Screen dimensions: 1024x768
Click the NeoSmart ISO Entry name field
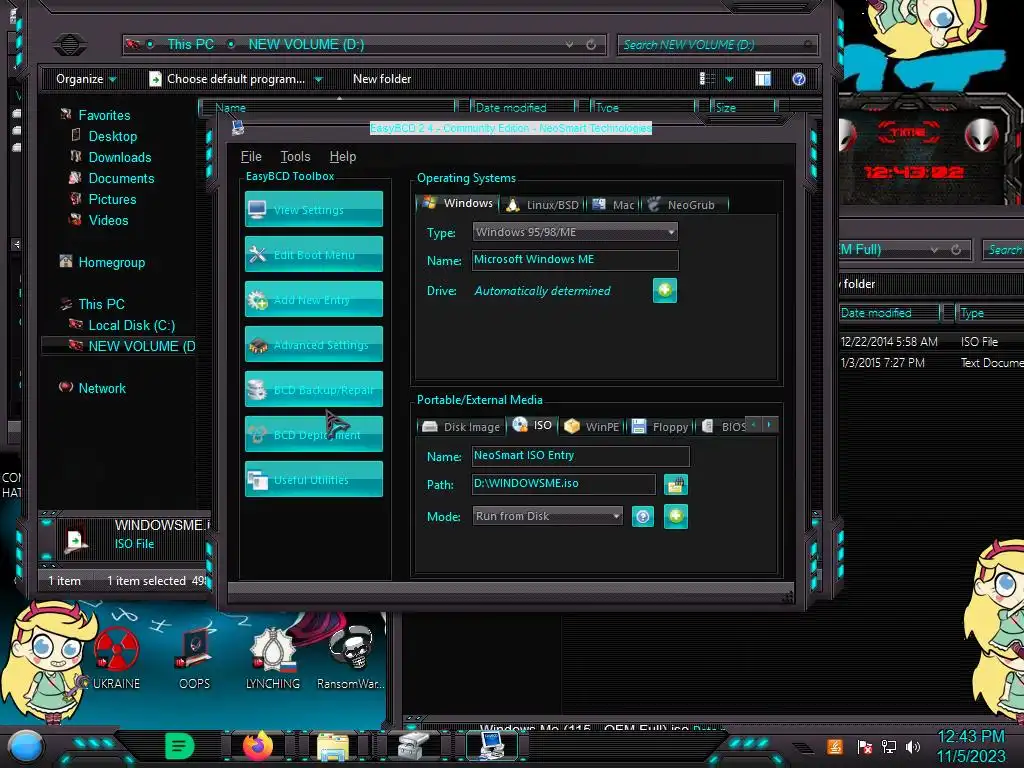pyautogui.click(x=580, y=456)
